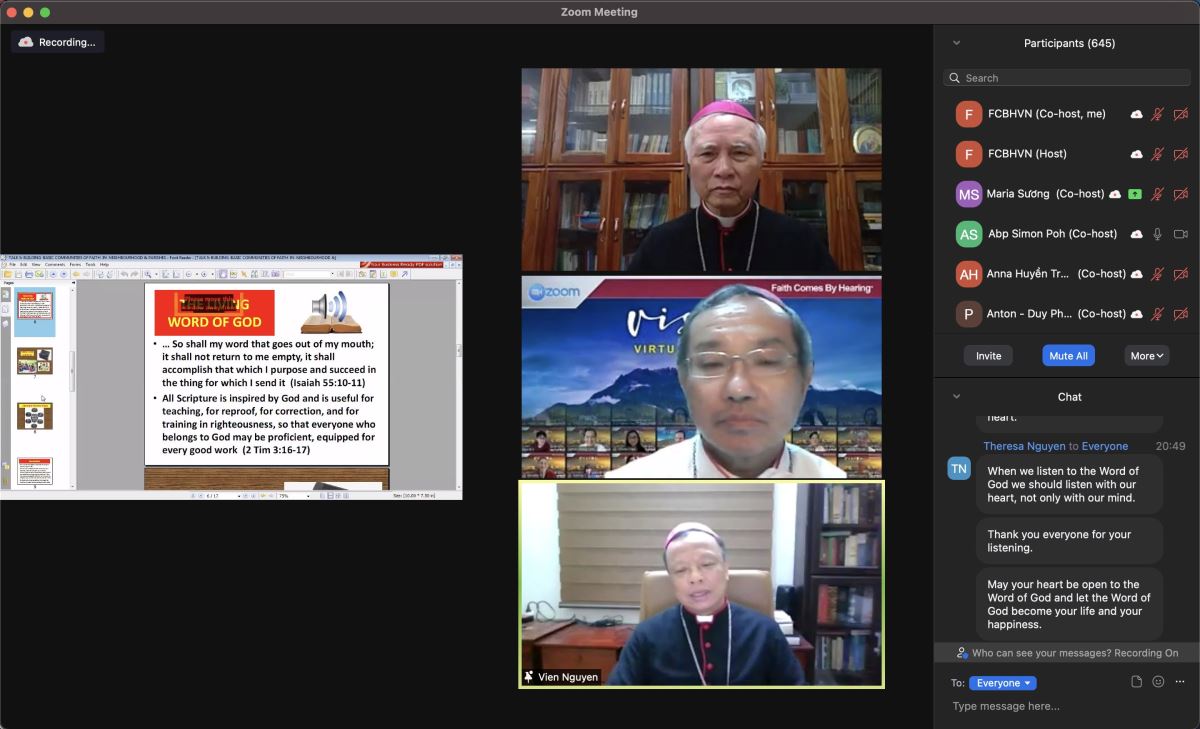Unmute Maria Sương's microphone

point(1158,194)
